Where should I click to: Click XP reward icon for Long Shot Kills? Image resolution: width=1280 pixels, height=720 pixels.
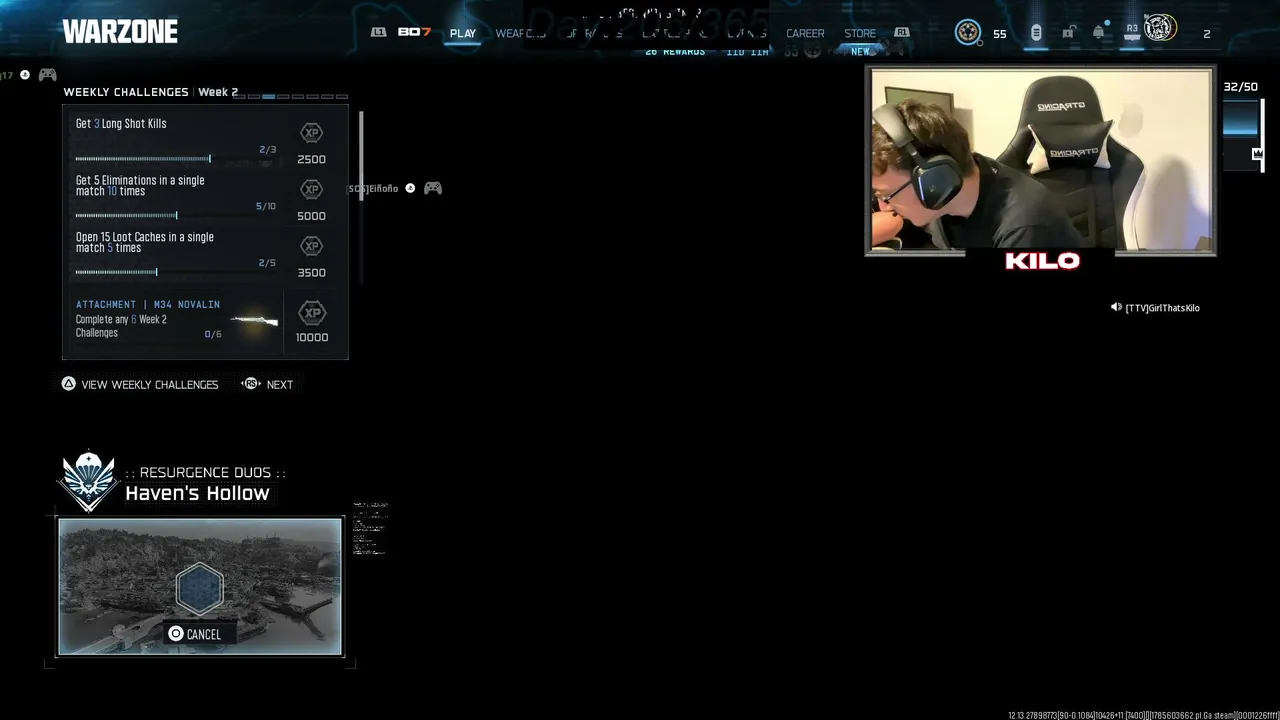[311, 133]
